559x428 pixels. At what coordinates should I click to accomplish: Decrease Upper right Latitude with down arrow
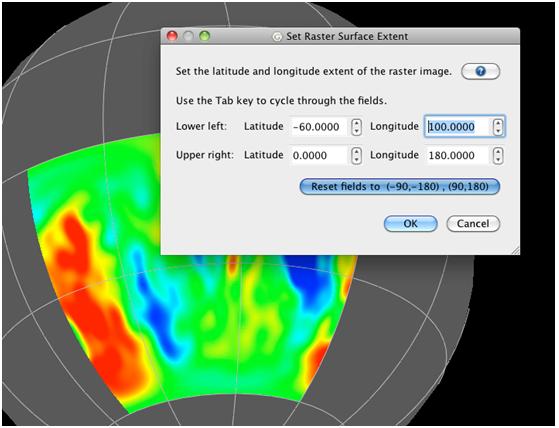356,160
